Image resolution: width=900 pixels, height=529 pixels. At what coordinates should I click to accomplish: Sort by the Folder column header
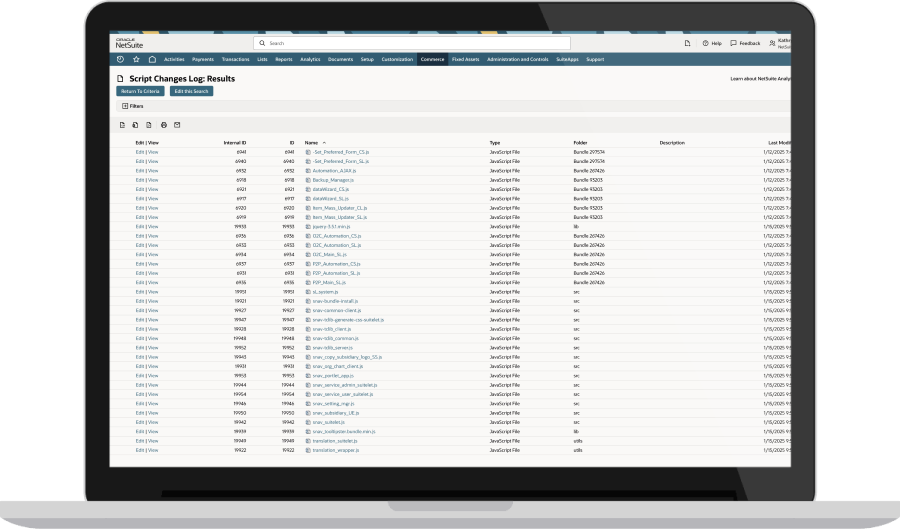pyautogui.click(x=580, y=143)
